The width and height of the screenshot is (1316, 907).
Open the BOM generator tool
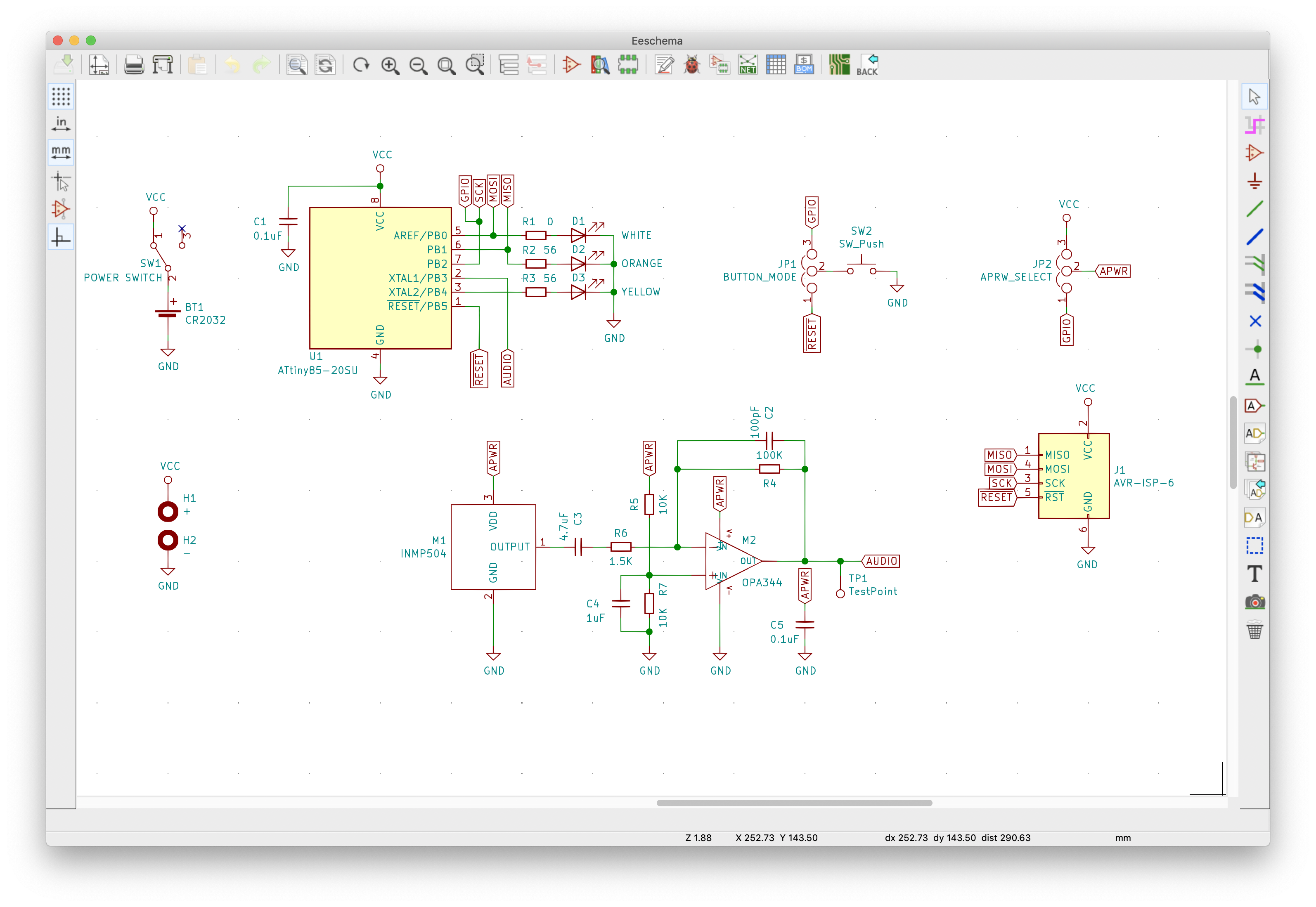click(x=804, y=65)
